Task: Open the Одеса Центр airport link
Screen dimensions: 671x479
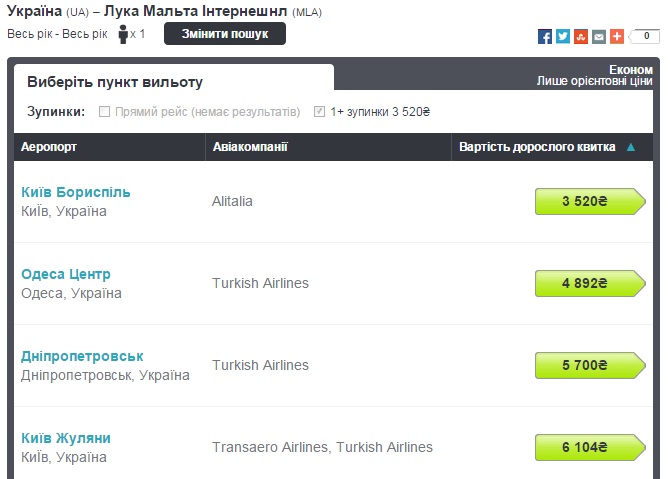Action: tap(66, 274)
